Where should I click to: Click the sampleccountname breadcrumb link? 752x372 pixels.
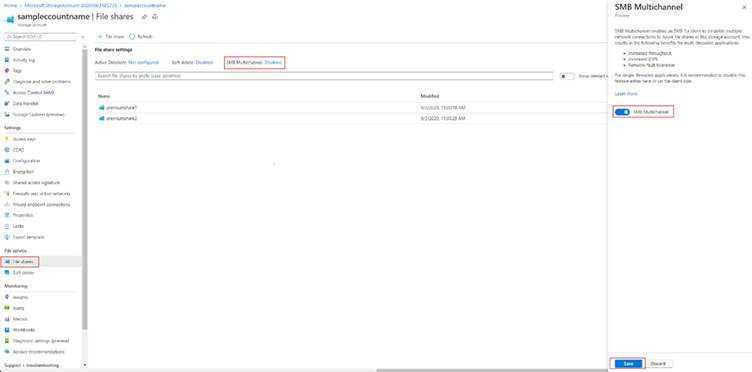[x=145, y=5]
